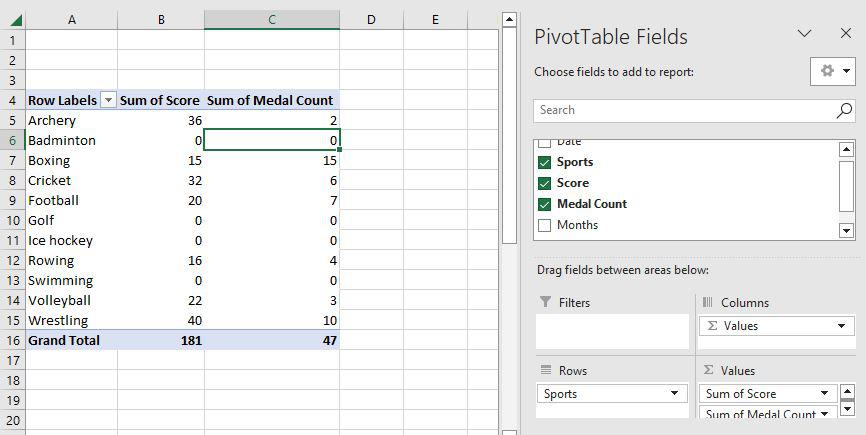This screenshot has height=435, width=866.
Task: Check the Months field checkbox
Action: pos(544,225)
